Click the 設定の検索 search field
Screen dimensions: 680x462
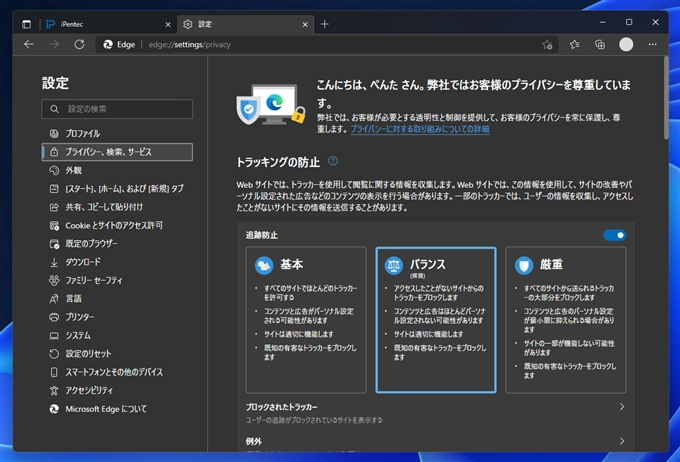[117, 109]
